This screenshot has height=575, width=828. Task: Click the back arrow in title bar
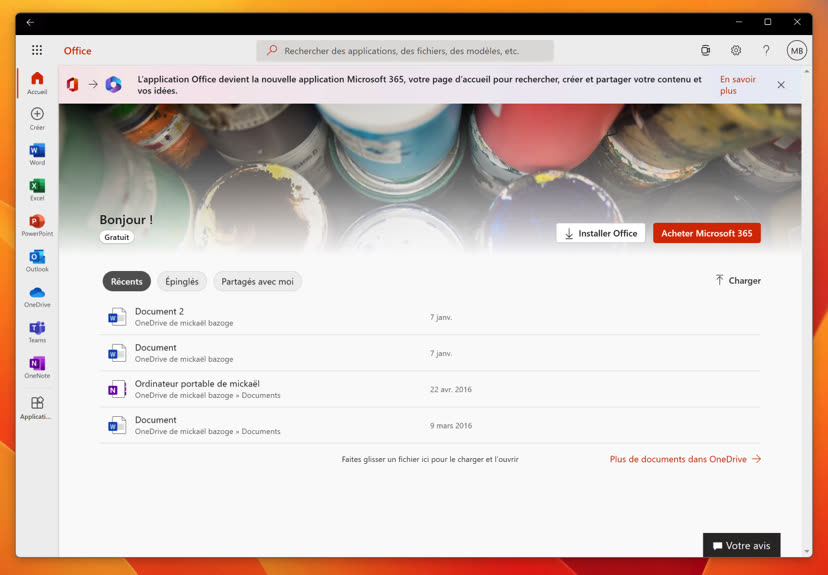click(30, 22)
